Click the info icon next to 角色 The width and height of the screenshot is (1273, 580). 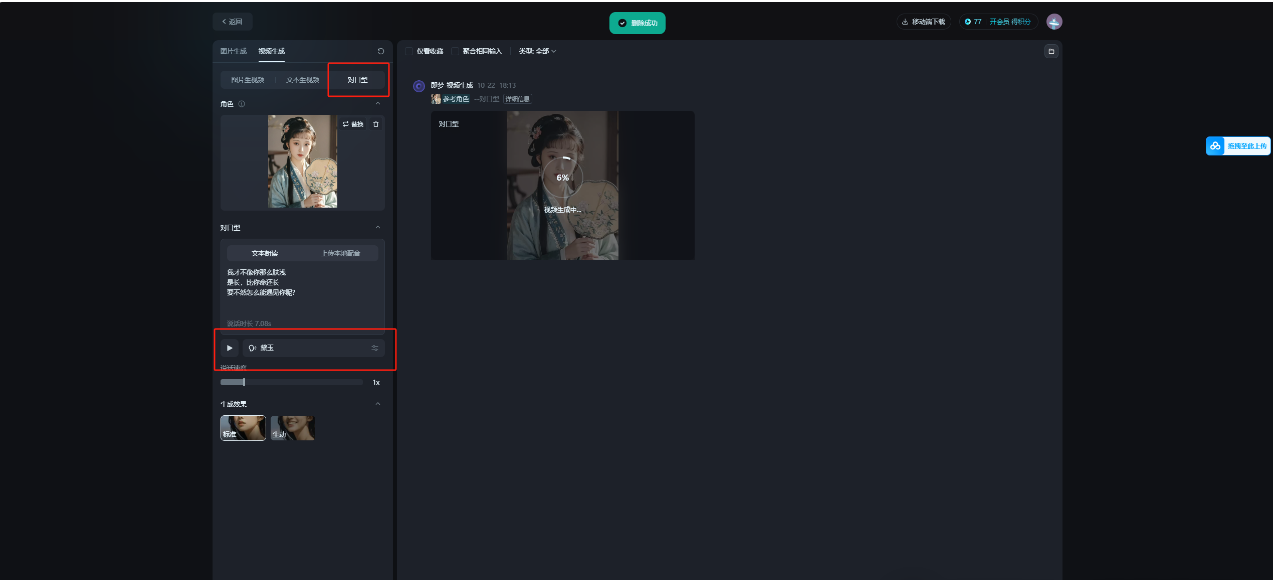tap(242, 104)
